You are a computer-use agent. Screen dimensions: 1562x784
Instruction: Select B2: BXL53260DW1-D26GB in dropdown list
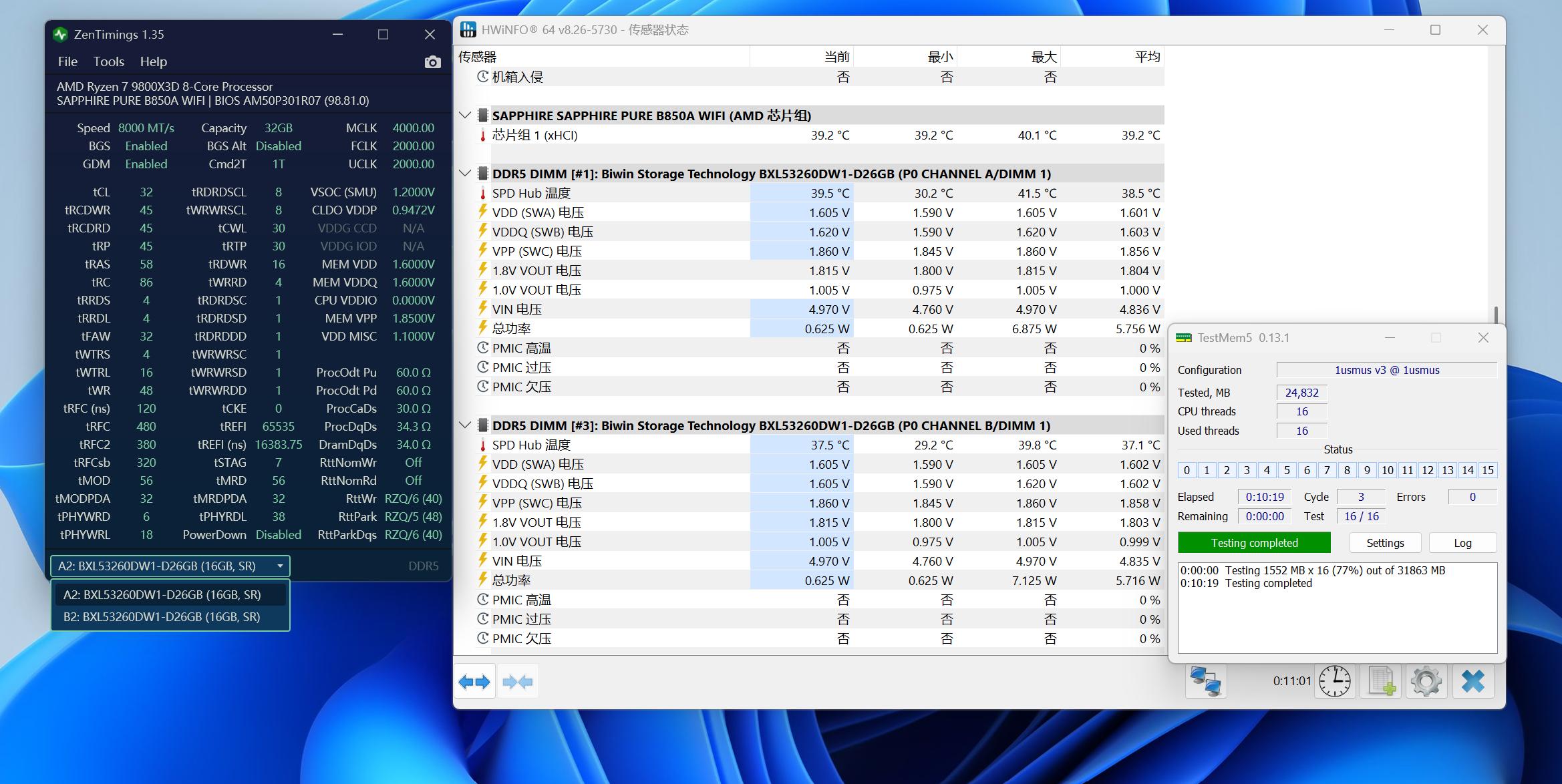pyautogui.click(x=170, y=617)
